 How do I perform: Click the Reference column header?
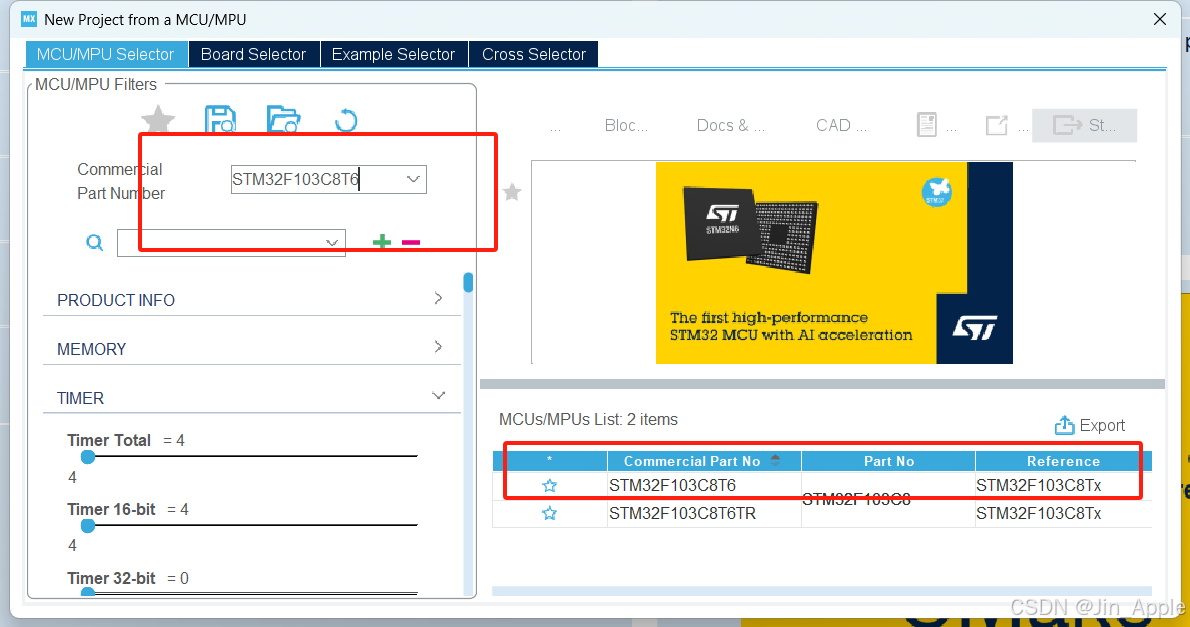(1063, 461)
